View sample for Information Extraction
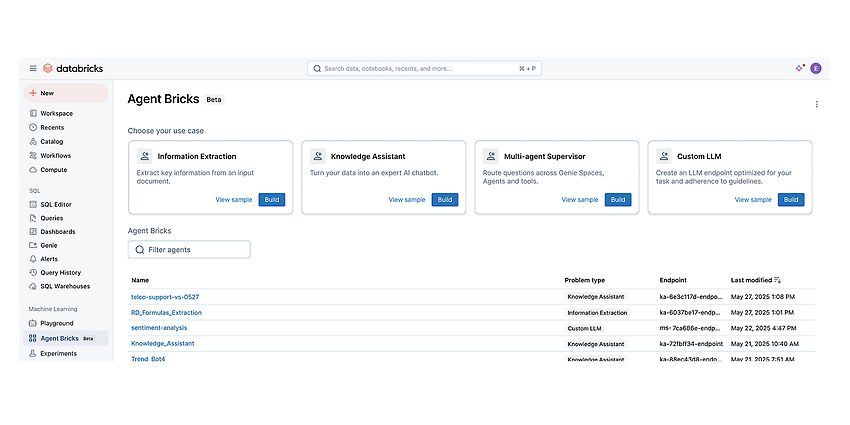The image size is (850, 425). point(234,199)
